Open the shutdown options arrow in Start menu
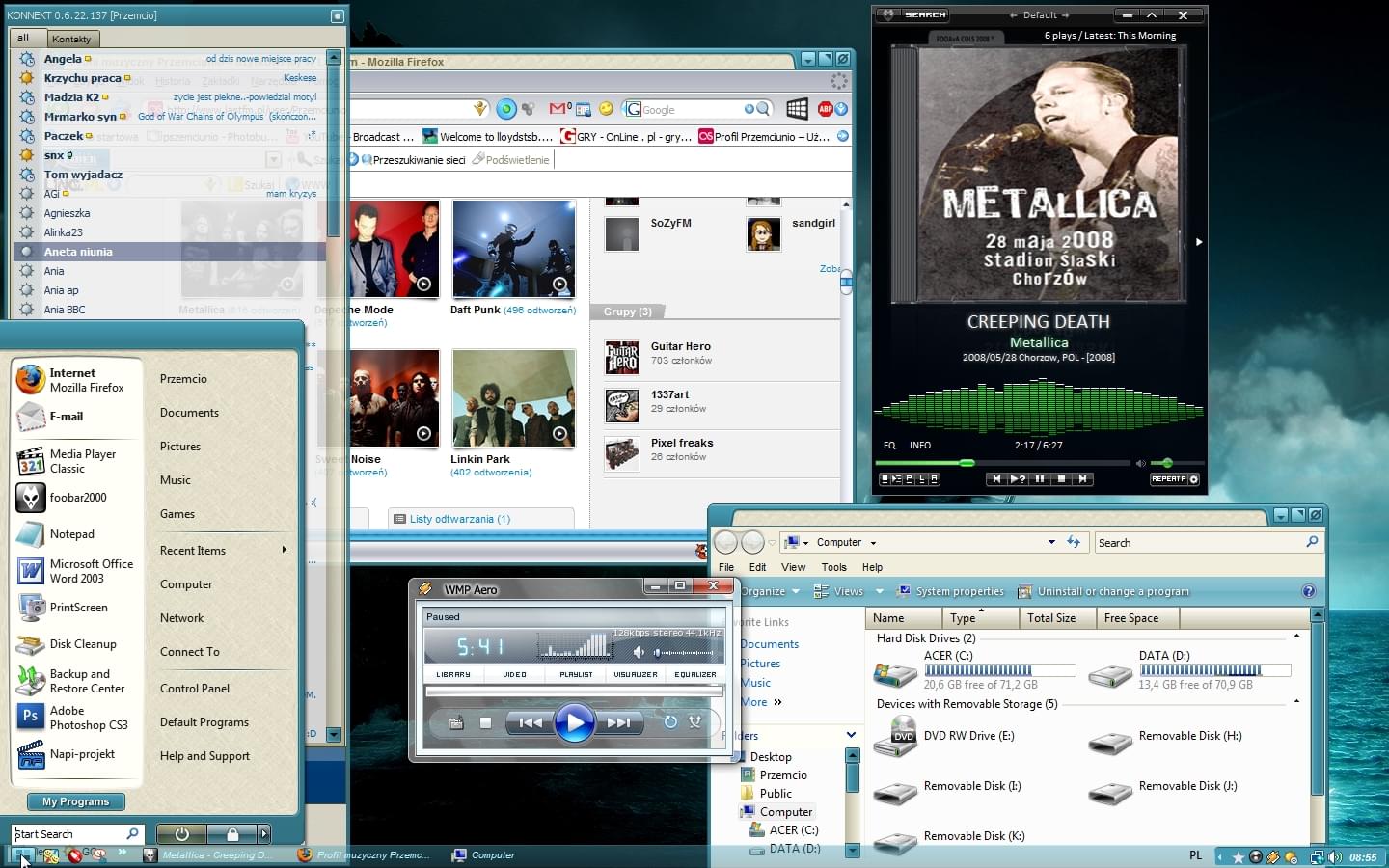The width and height of the screenshot is (1389, 868). click(x=264, y=833)
